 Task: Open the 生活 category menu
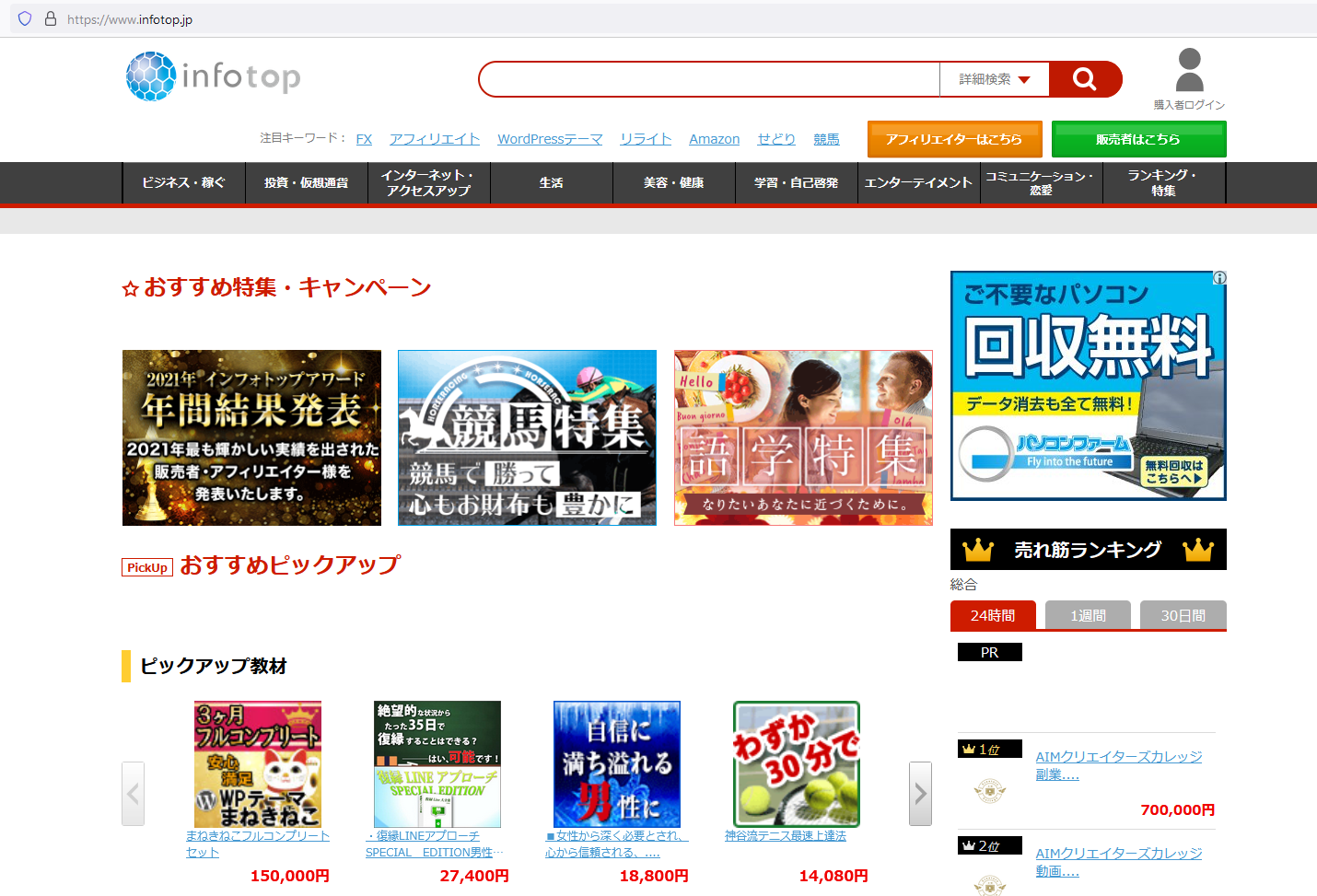pos(551,182)
